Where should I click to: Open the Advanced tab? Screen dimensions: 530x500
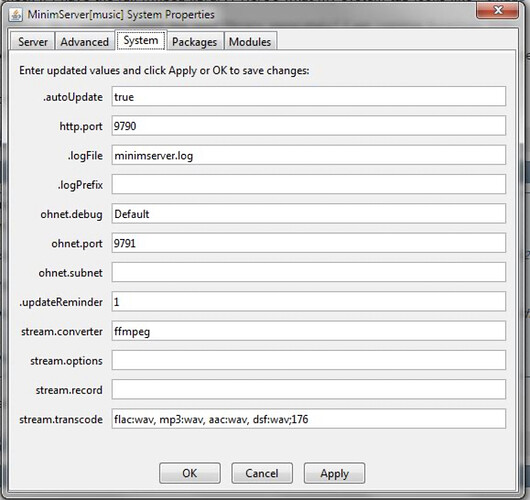coord(85,42)
